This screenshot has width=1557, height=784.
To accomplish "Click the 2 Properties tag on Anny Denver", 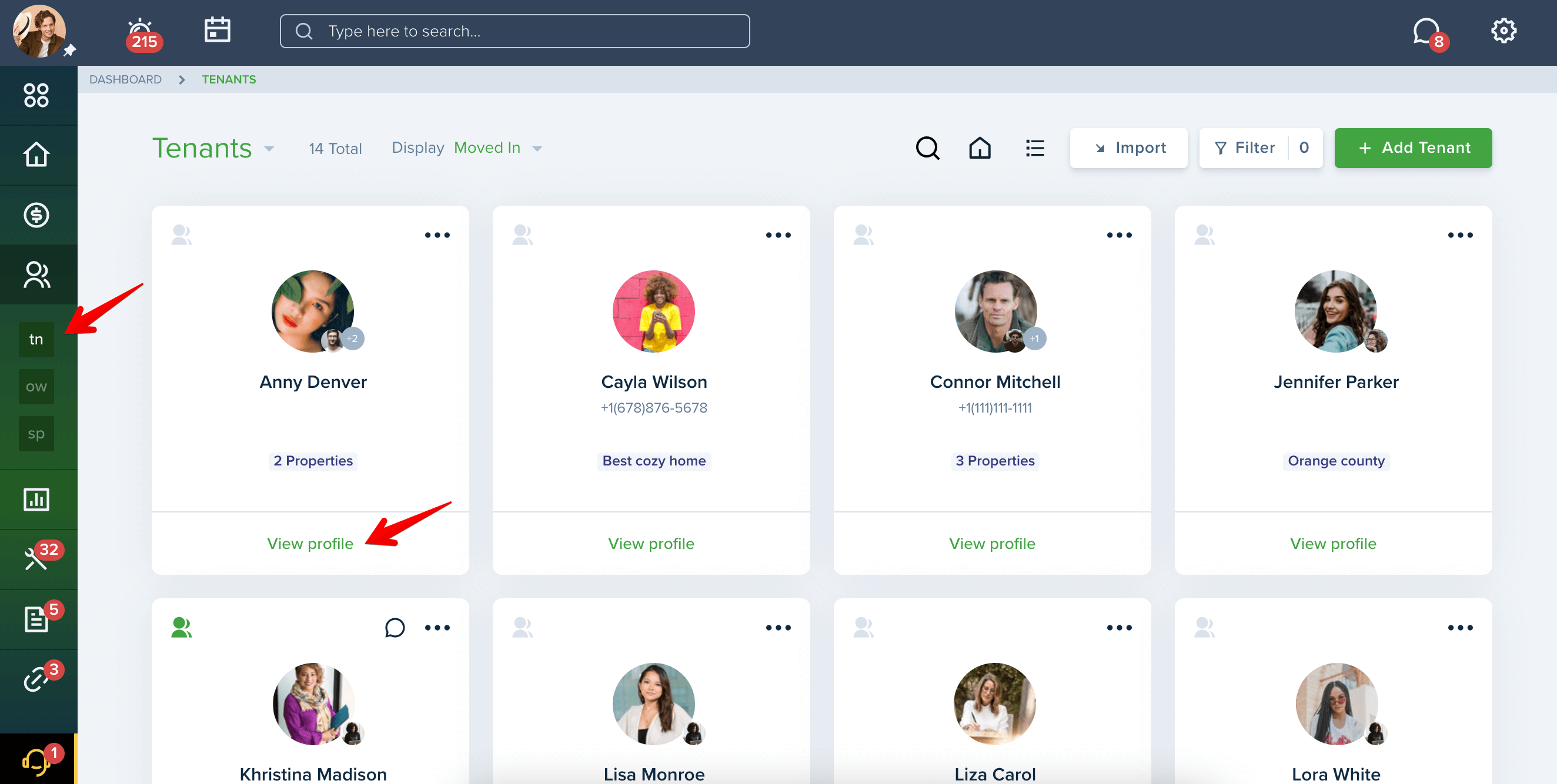I will coord(312,461).
